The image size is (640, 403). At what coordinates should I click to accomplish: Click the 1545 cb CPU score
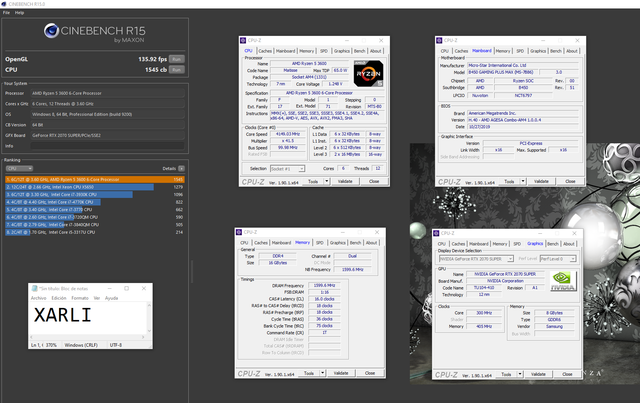point(156,70)
